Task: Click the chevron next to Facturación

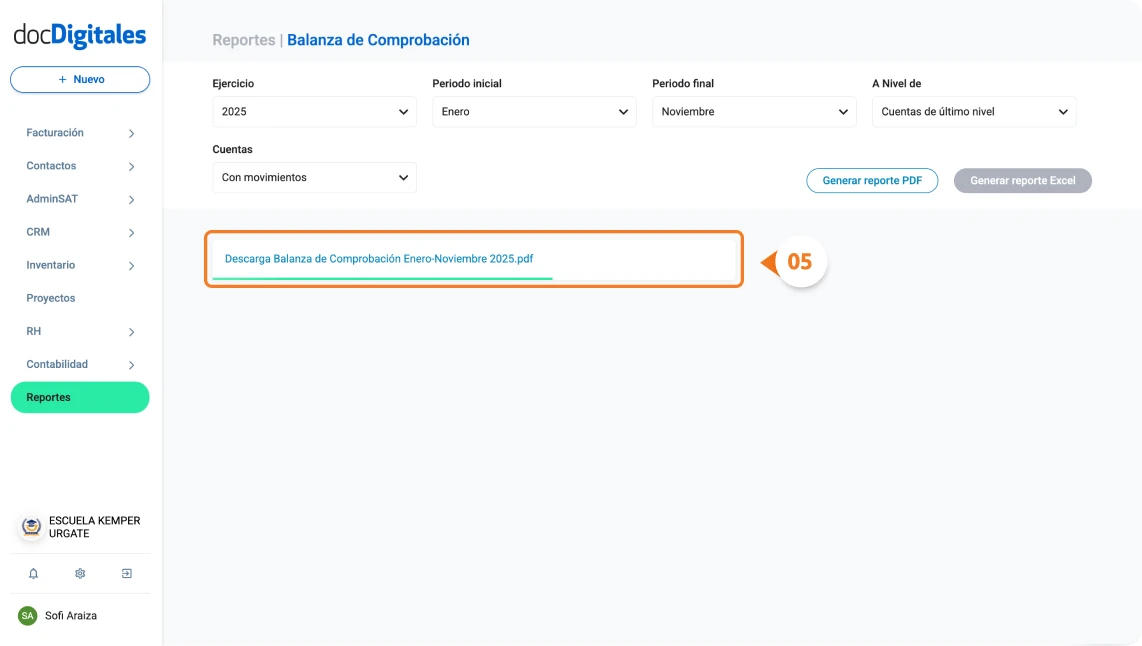Action: pos(131,132)
